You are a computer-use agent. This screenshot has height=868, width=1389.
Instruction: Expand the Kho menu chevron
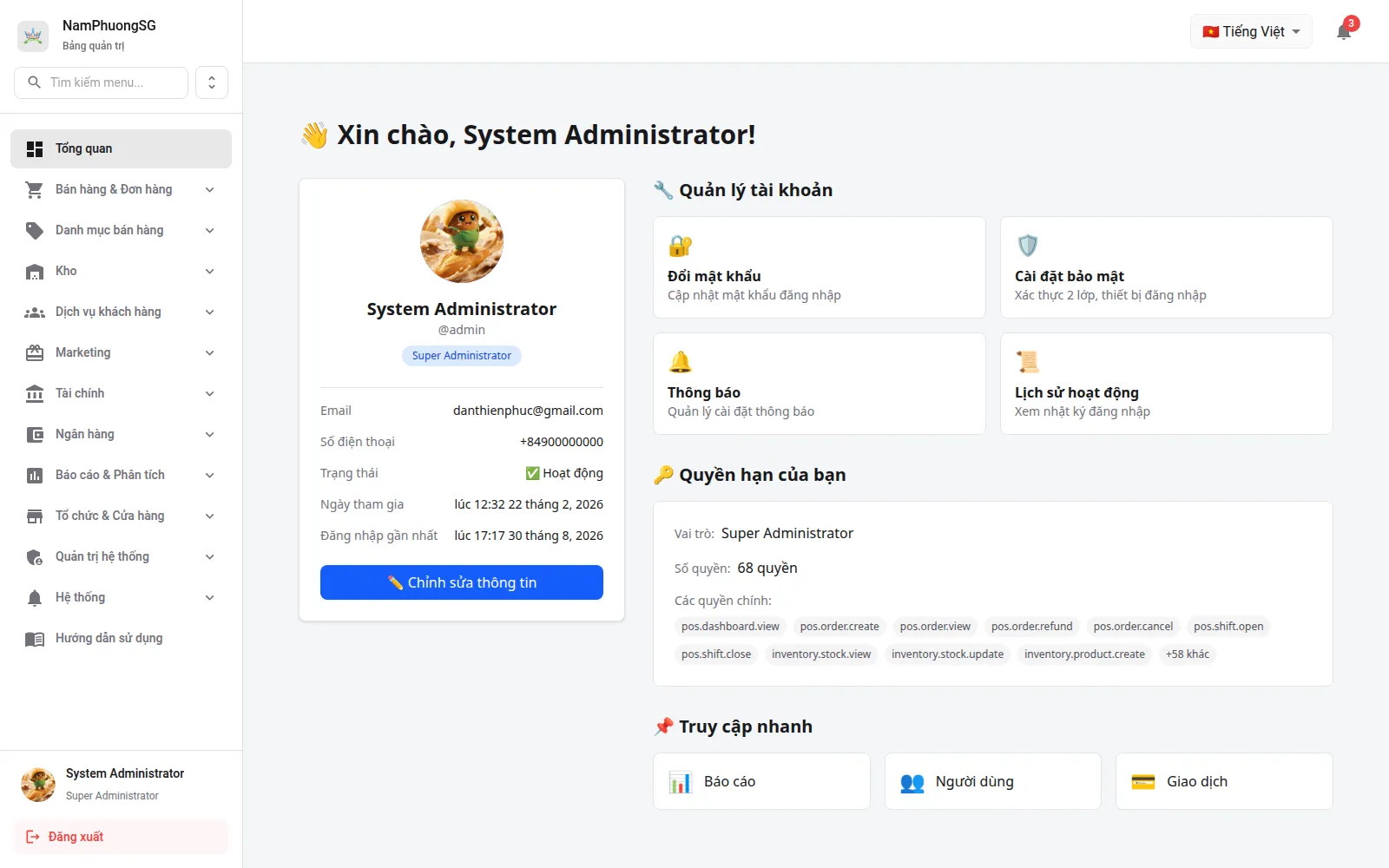point(209,271)
